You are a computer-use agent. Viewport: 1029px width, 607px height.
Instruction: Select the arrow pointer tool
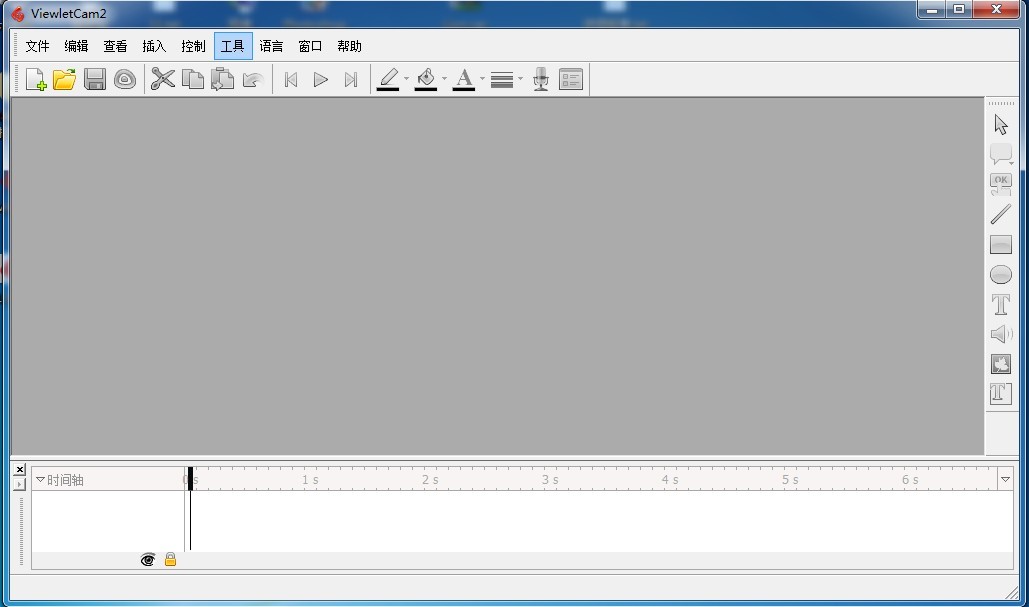[1001, 125]
